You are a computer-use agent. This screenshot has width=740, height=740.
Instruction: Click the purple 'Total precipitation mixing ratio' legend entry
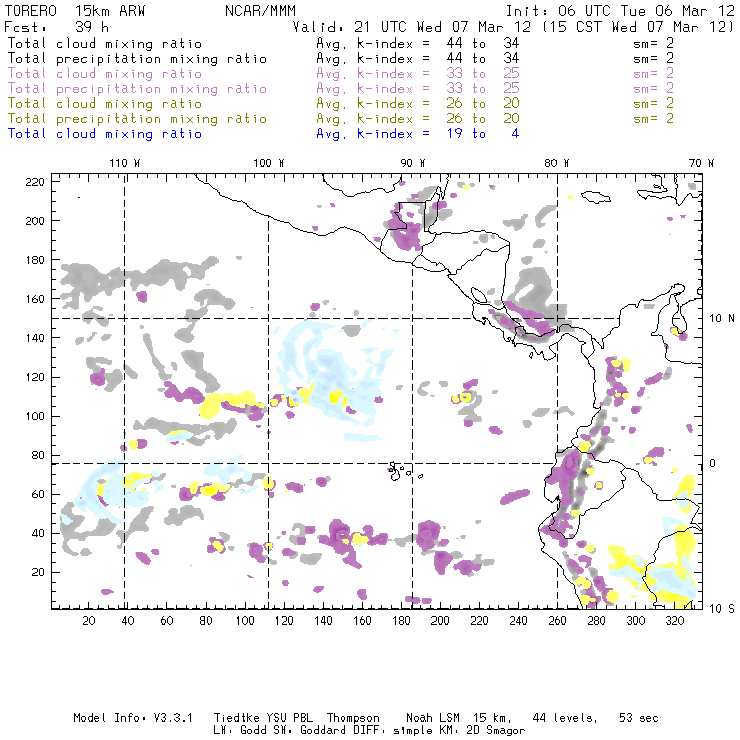[x=137, y=89]
